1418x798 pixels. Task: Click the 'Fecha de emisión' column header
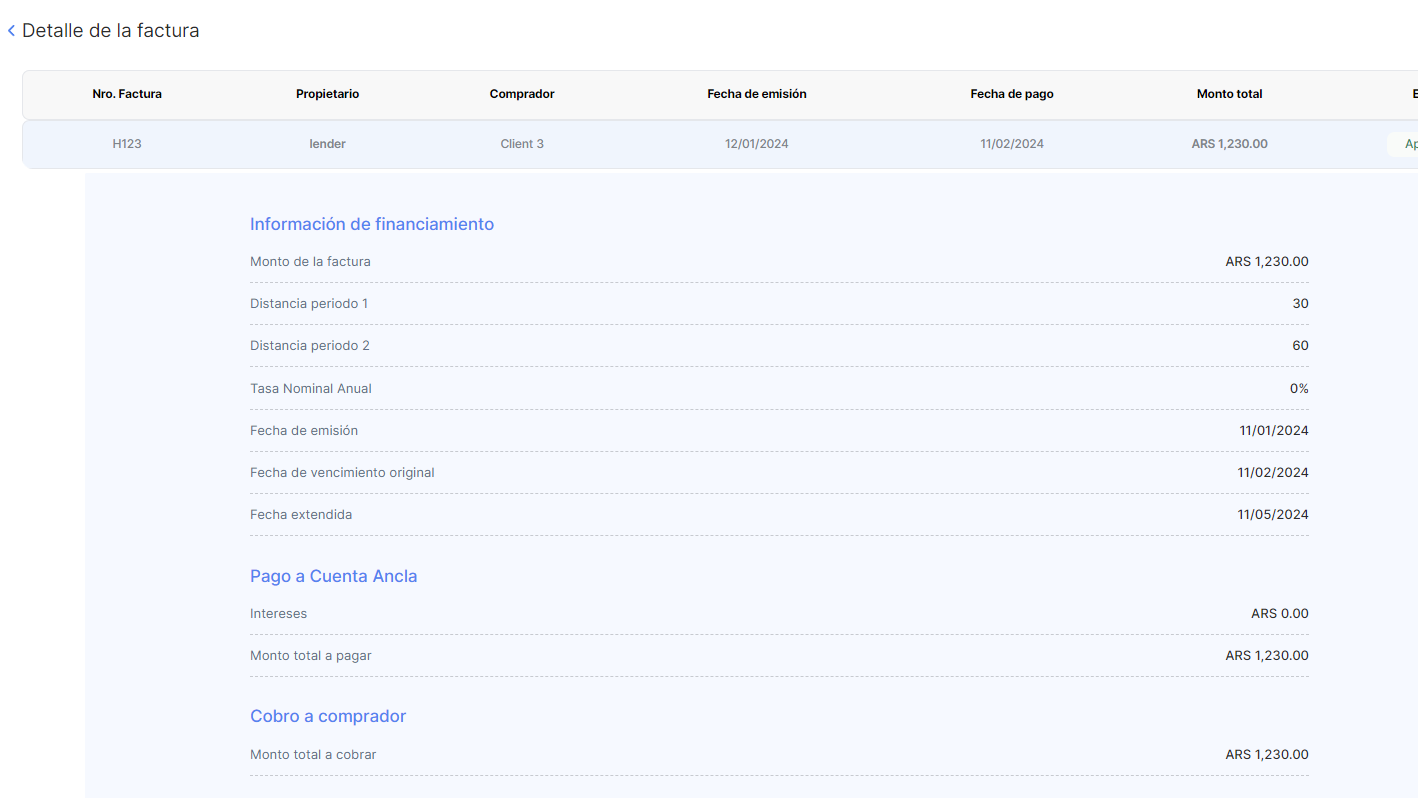click(x=756, y=94)
